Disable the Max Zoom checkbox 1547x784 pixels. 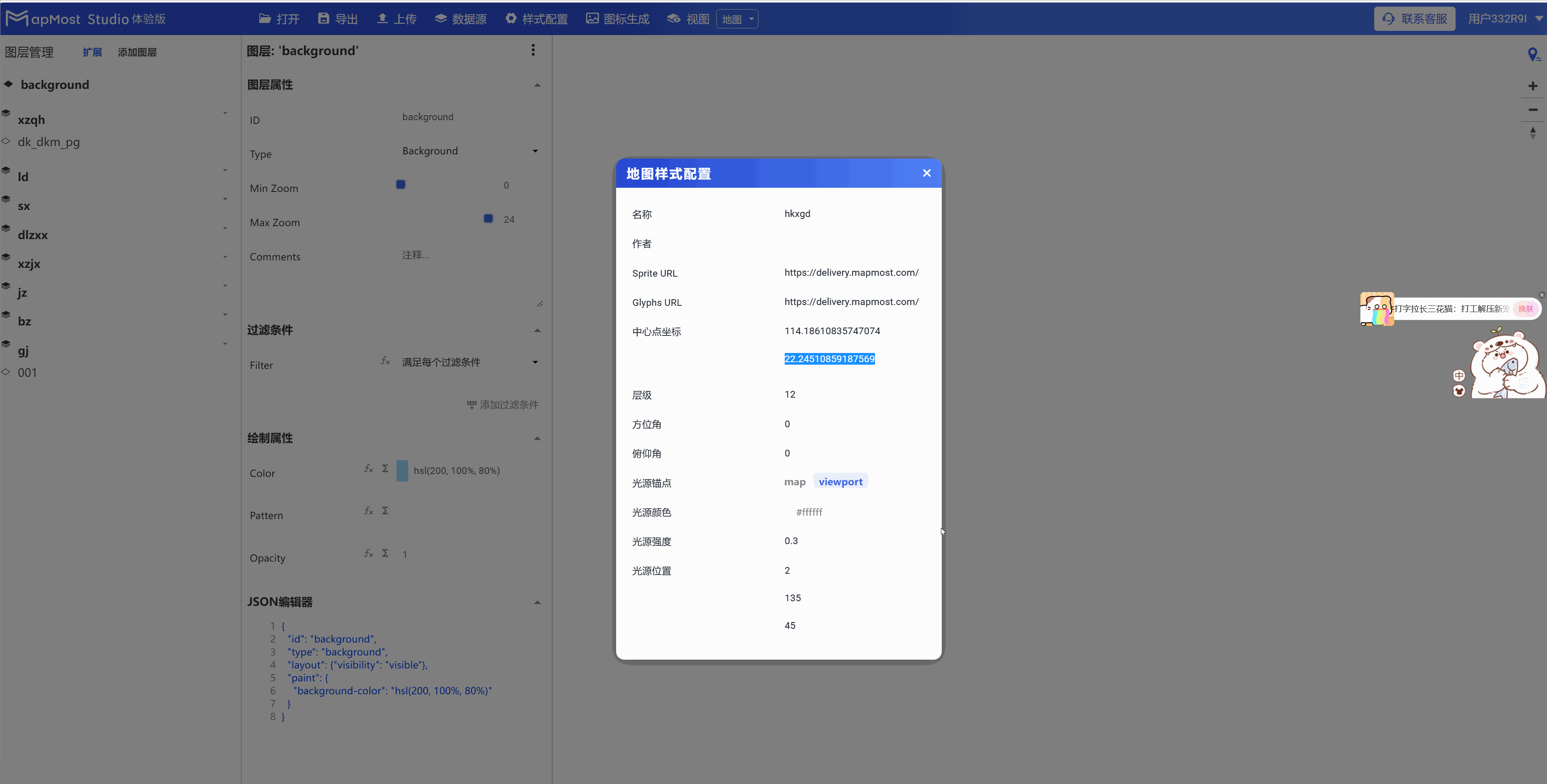488,219
